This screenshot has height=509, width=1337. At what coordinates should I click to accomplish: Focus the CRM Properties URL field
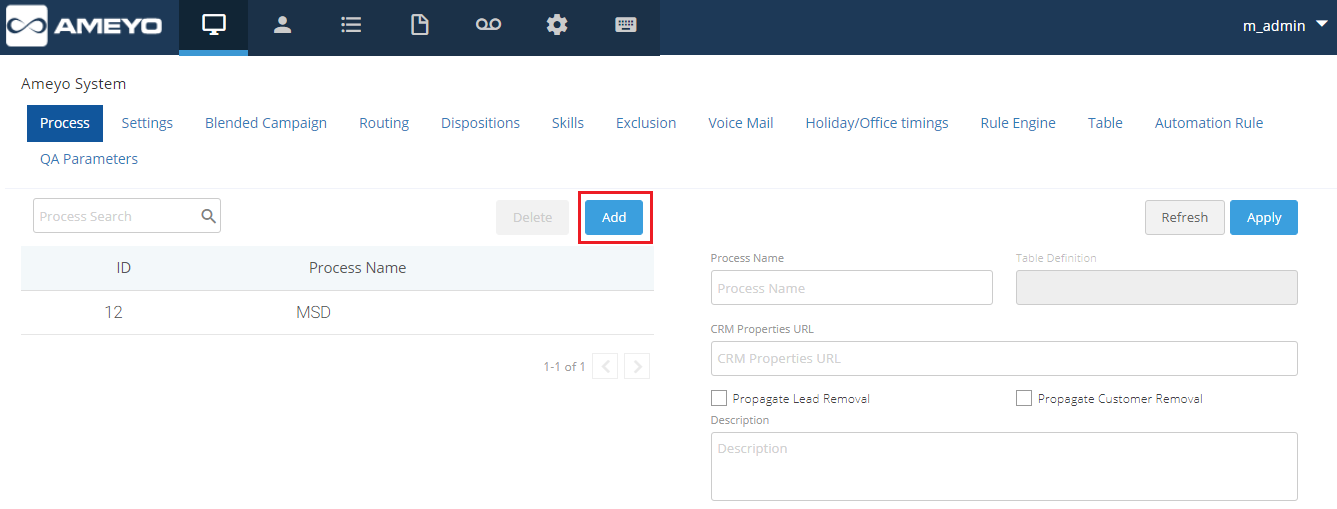pyautogui.click(x=1004, y=358)
